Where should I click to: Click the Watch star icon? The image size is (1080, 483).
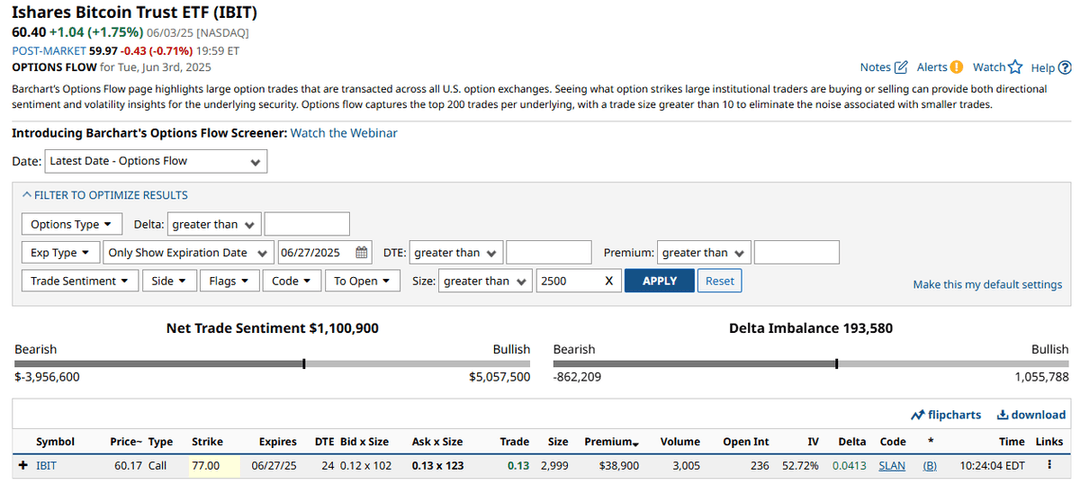coord(1015,68)
